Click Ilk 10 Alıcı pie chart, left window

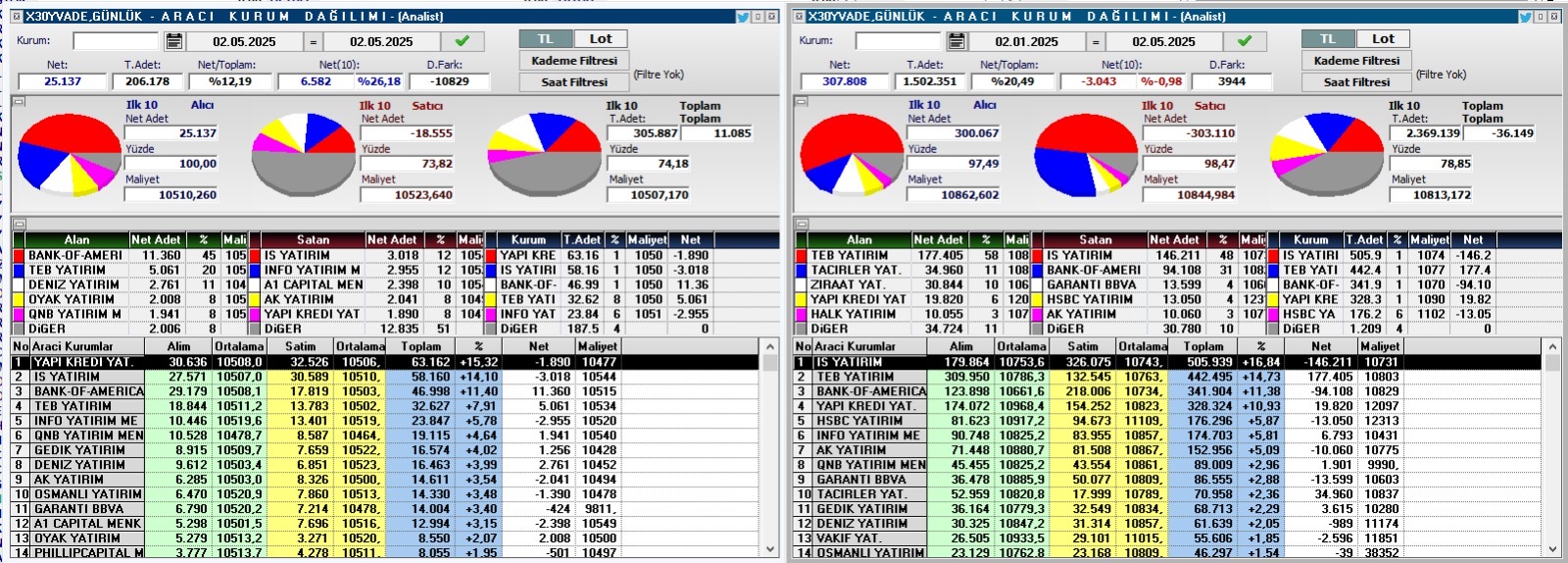click(x=69, y=155)
